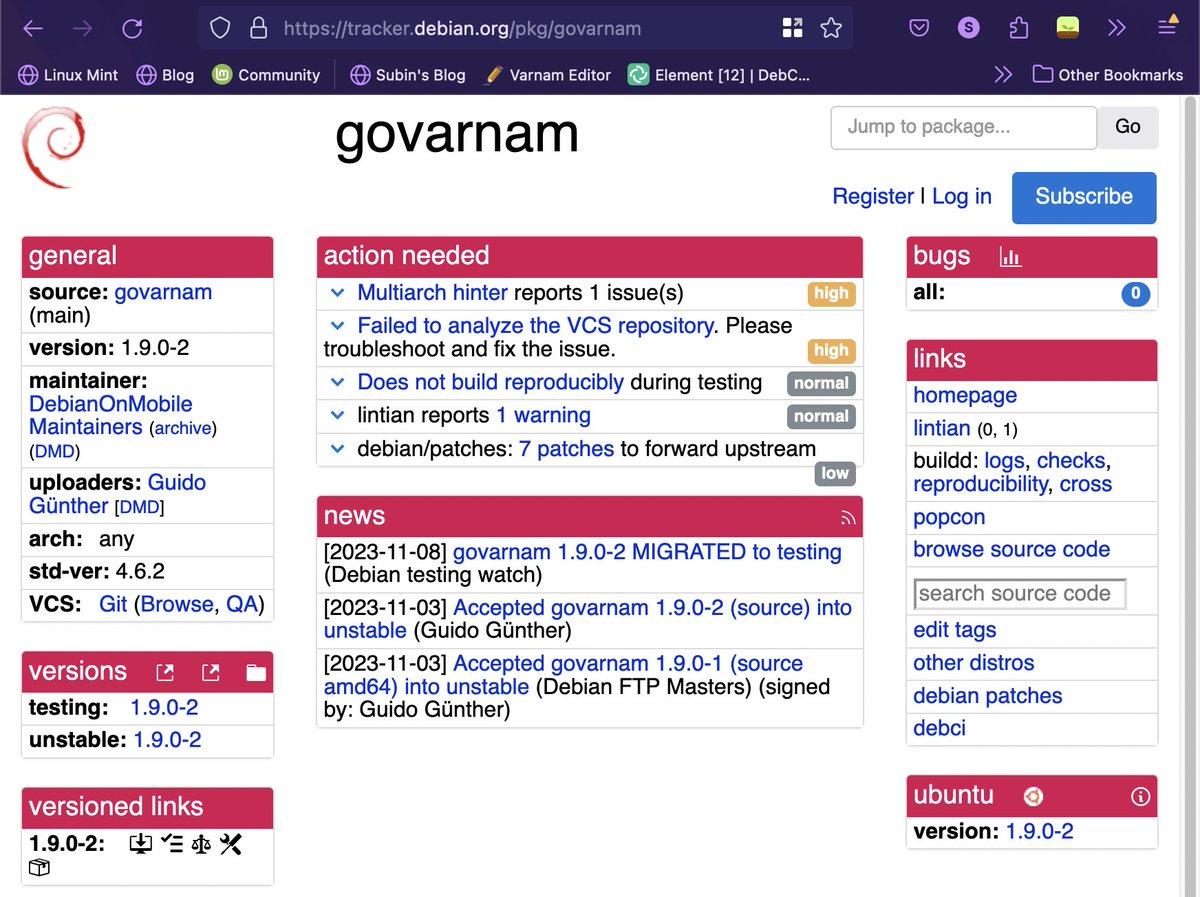The image size is (1200, 897).
Task: Save page to Pocket icon
Action: pos(919,28)
